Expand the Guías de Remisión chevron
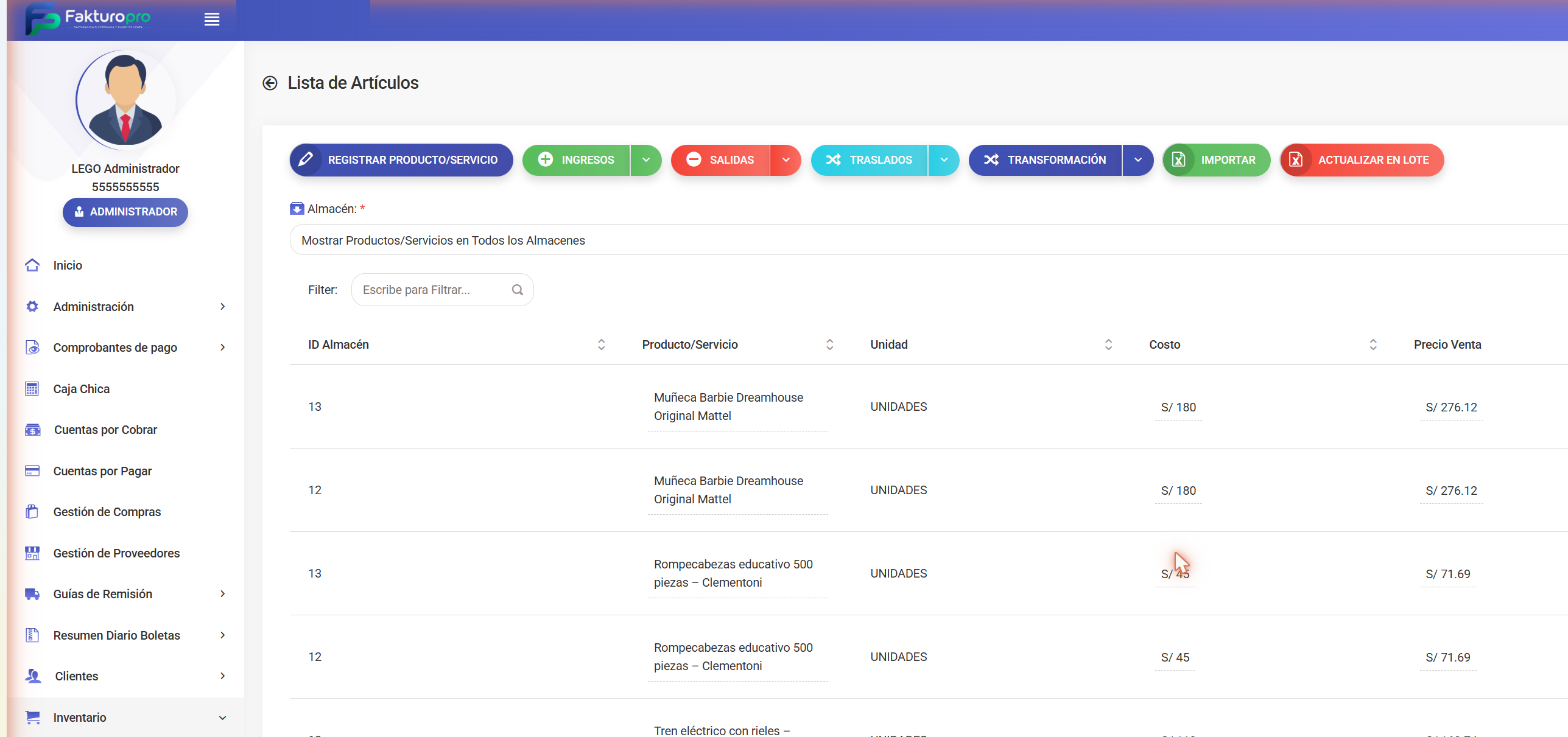Screen dimensions: 1568x737 point(223,594)
